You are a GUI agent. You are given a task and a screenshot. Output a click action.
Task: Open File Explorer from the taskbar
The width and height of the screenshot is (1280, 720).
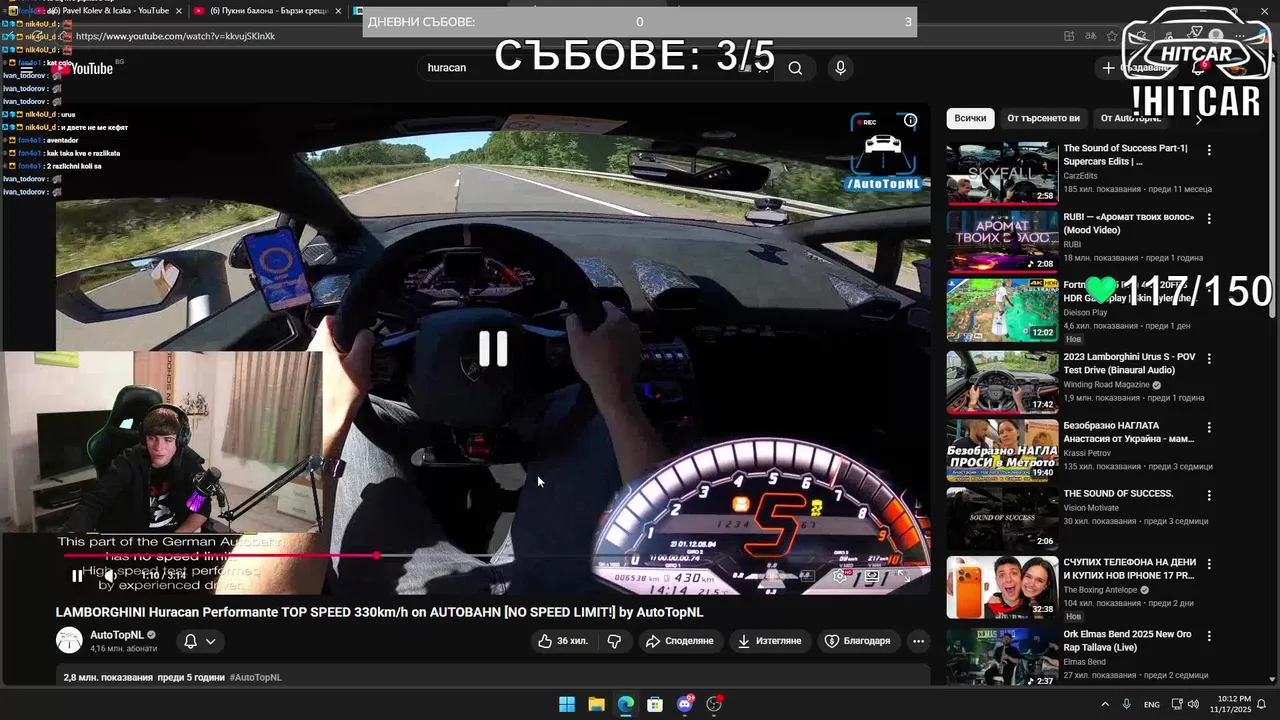(x=596, y=704)
